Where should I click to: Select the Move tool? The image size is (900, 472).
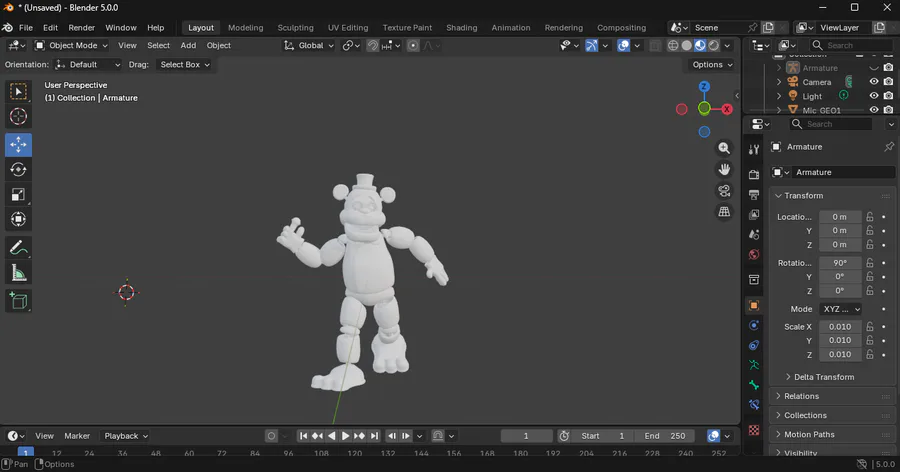click(x=18, y=145)
